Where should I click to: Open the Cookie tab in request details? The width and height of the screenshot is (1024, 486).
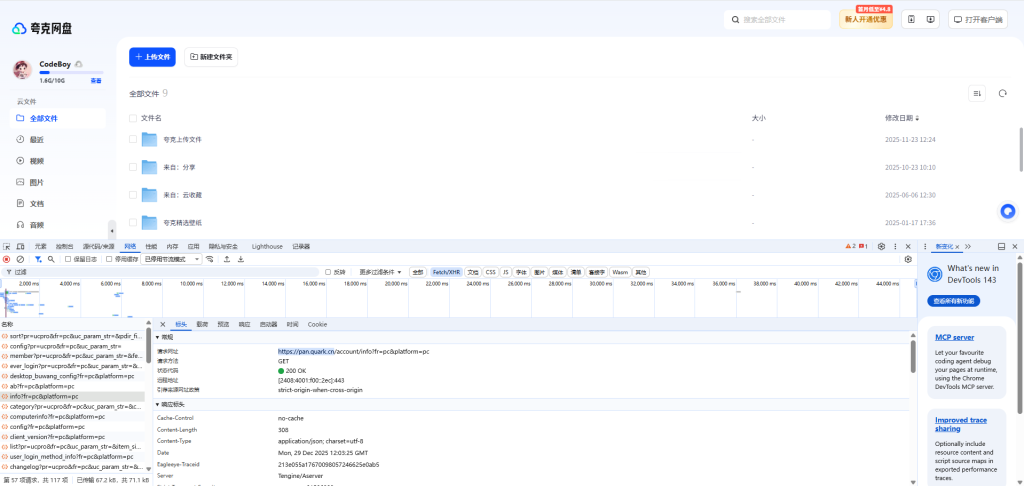(317, 324)
